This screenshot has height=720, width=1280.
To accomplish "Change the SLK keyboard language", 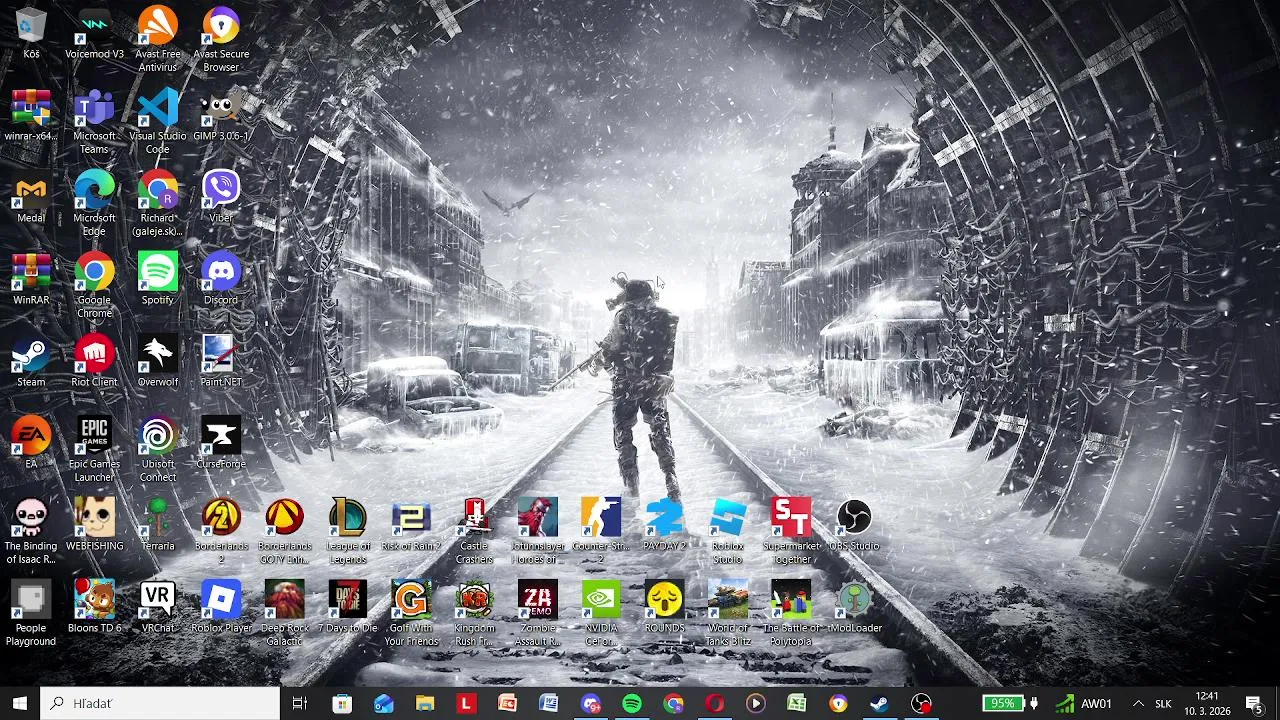I will tap(1163, 703).
